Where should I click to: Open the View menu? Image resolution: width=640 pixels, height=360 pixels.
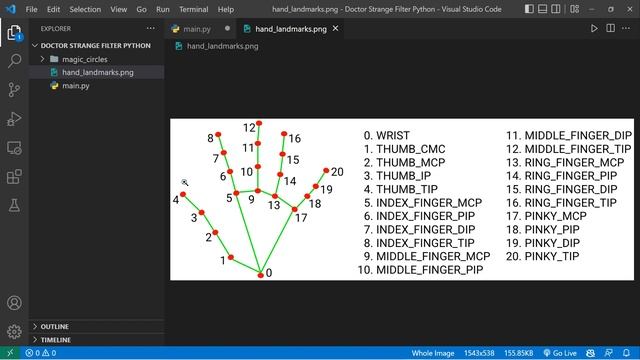coord(118,9)
